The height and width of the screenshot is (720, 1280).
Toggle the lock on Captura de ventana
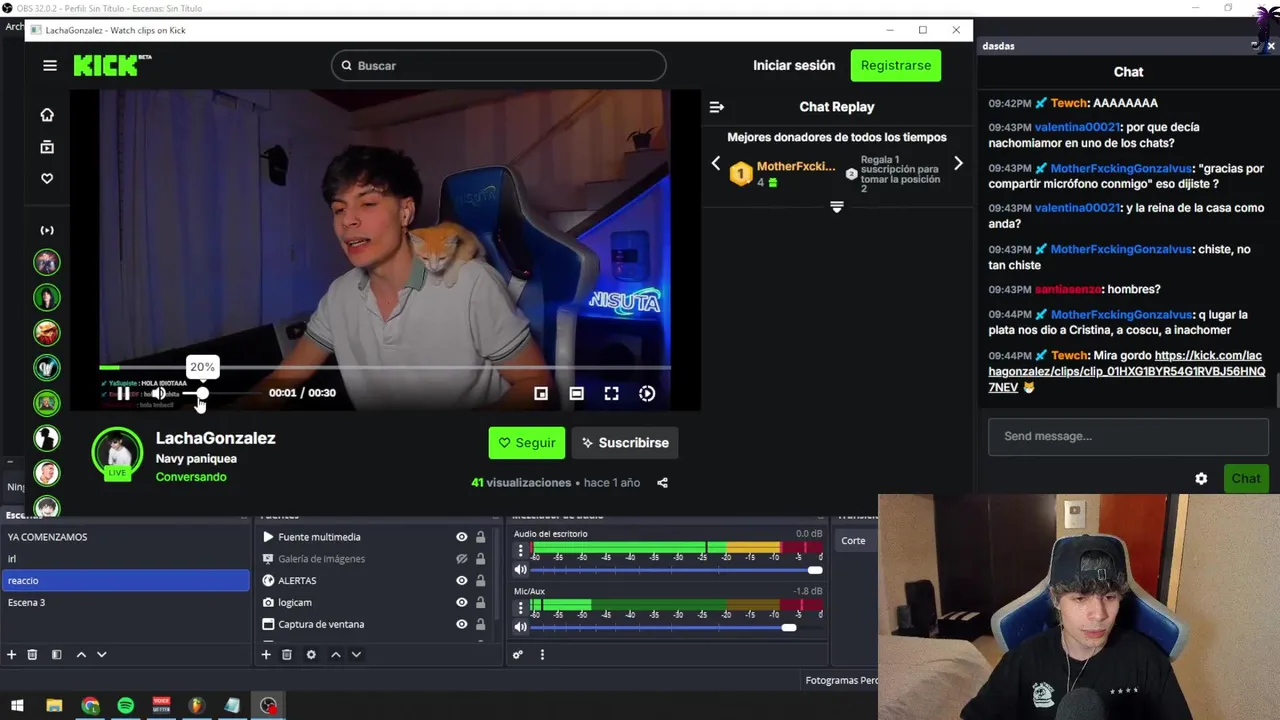click(x=481, y=625)
